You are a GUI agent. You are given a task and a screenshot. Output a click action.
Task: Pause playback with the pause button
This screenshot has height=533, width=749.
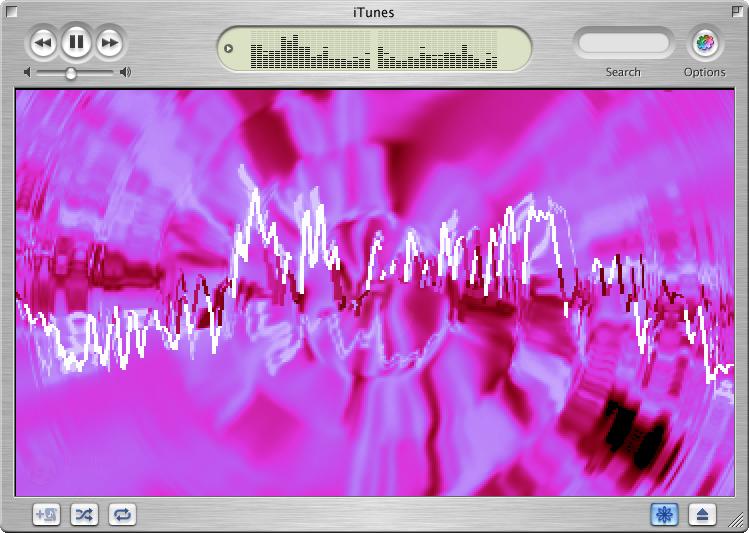[x=76, y=42]
